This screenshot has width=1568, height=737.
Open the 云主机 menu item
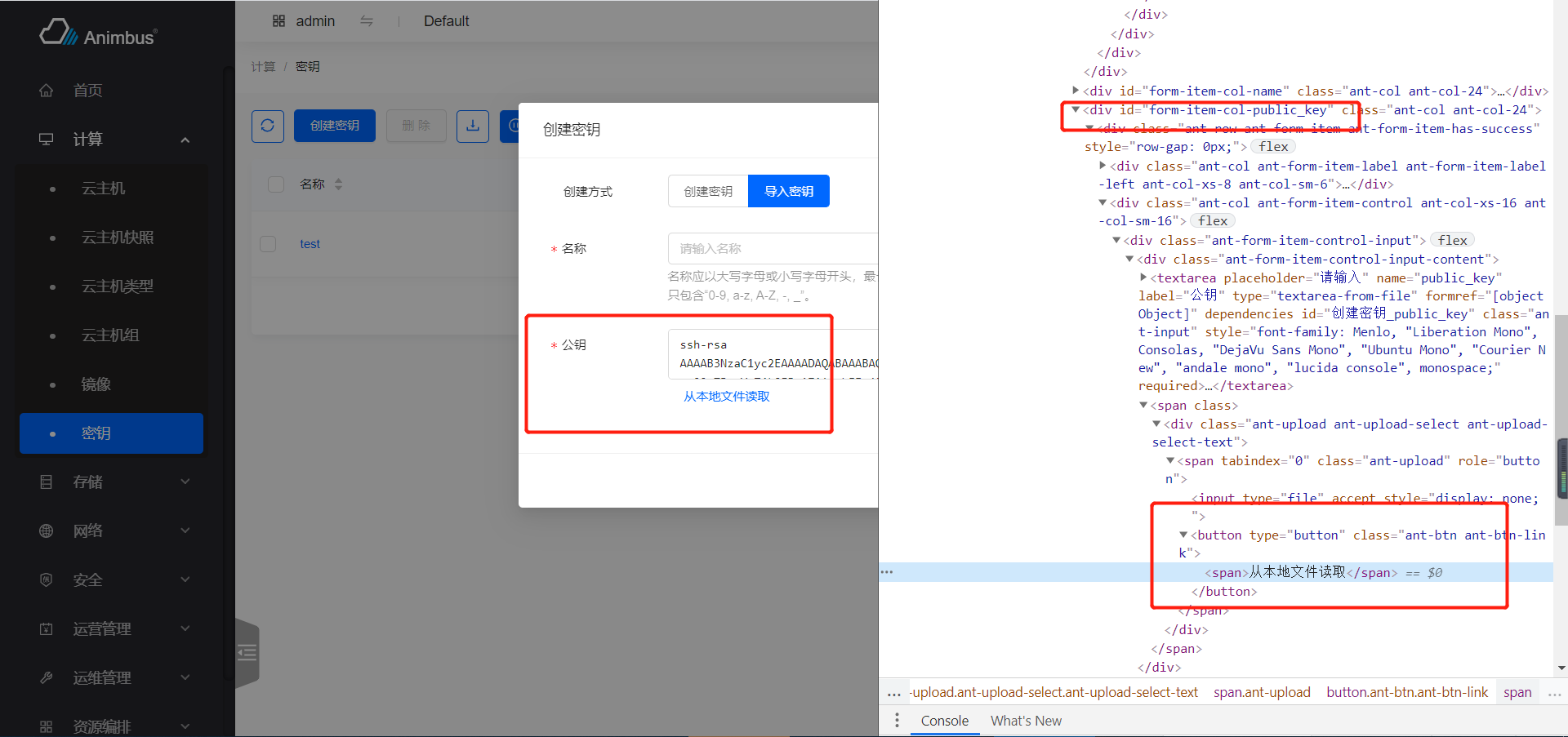point(104,189)
